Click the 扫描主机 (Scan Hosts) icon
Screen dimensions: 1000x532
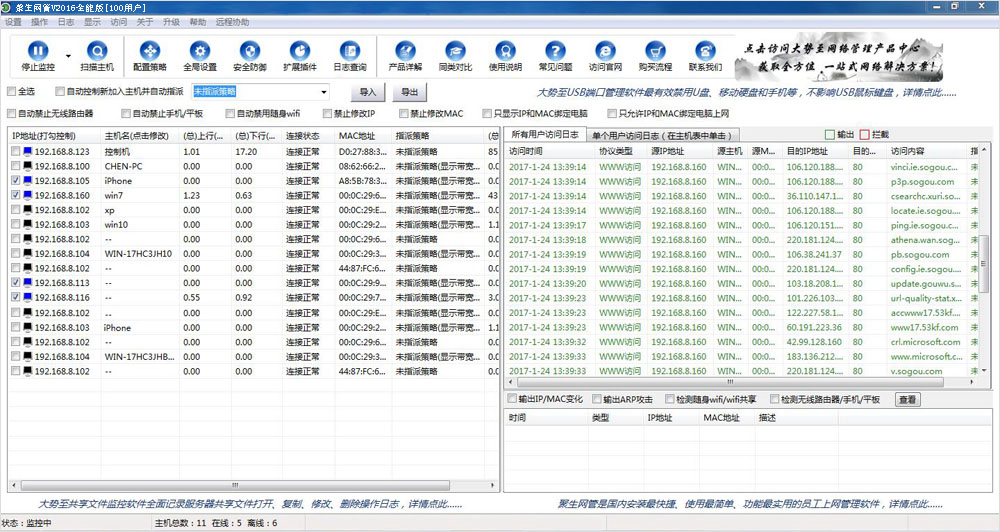(97, 52)
